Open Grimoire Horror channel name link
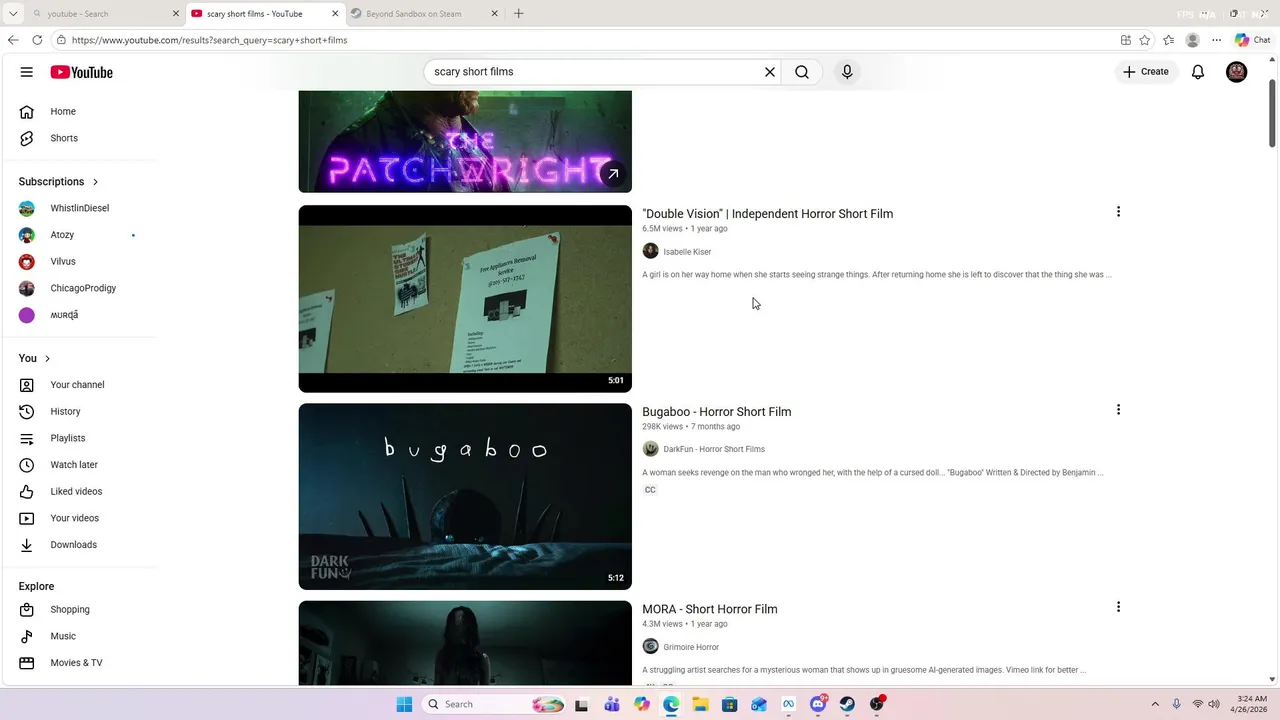Image resolution: width=1280 pixels, height=720 pixels. [x=691, y=647]
